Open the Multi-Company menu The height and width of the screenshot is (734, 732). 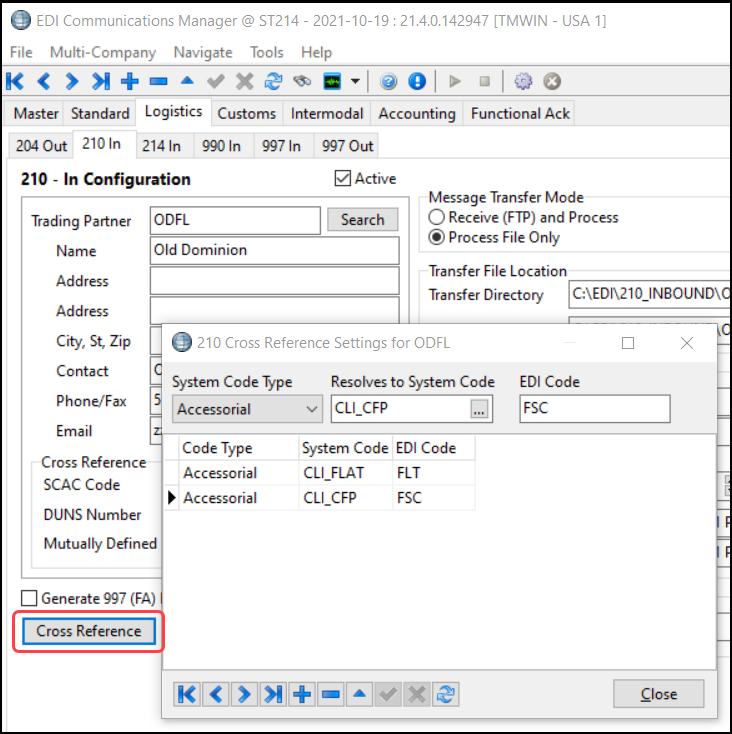(x=103, y=52)
